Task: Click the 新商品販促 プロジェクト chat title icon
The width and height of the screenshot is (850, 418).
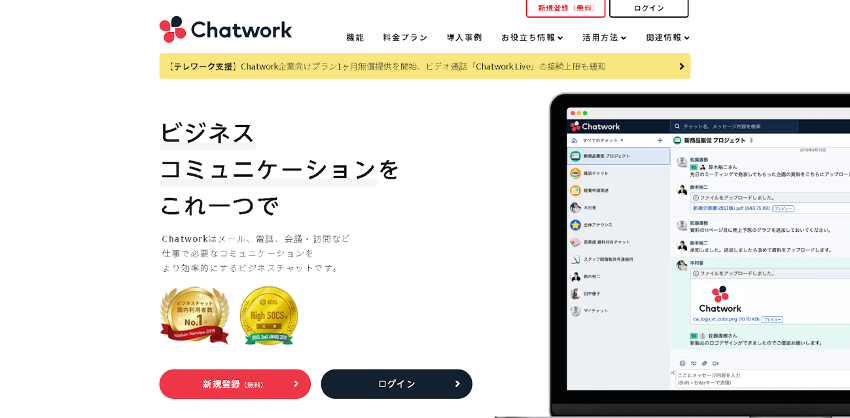Action: coord(677,140)
